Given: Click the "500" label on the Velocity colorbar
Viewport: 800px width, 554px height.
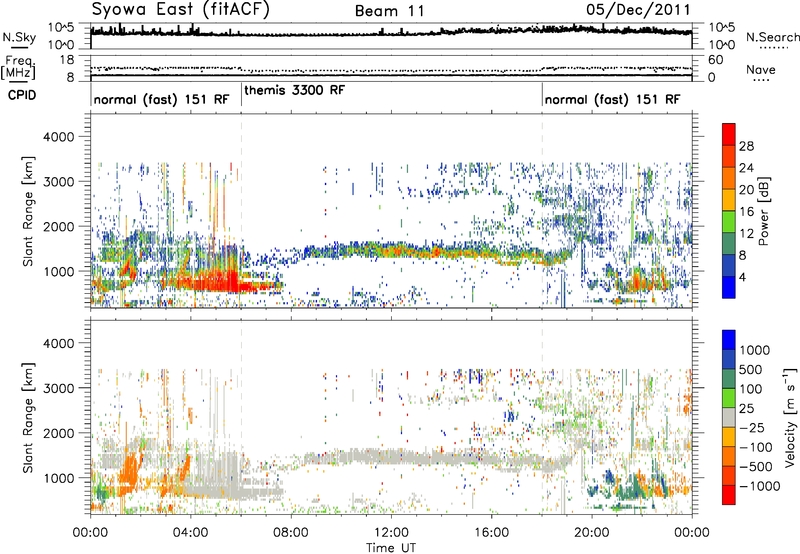Looking at the screenshot, I should (x=751, y=369).
